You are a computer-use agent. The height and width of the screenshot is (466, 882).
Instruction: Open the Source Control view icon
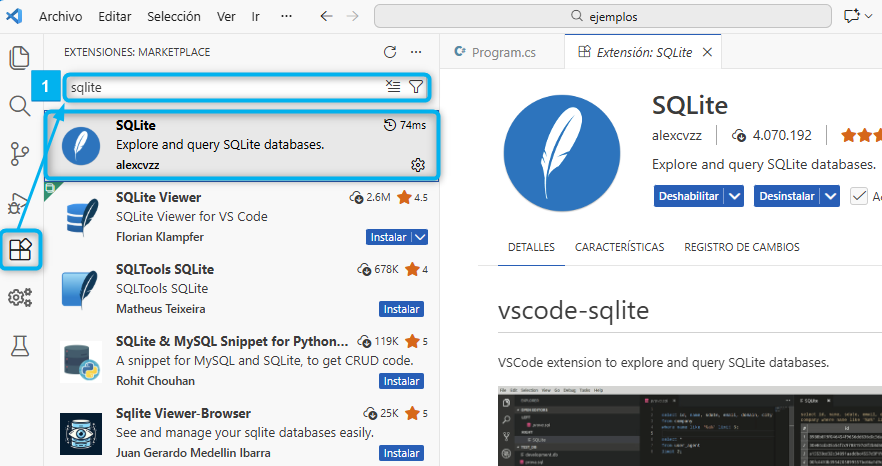point(19,154)
